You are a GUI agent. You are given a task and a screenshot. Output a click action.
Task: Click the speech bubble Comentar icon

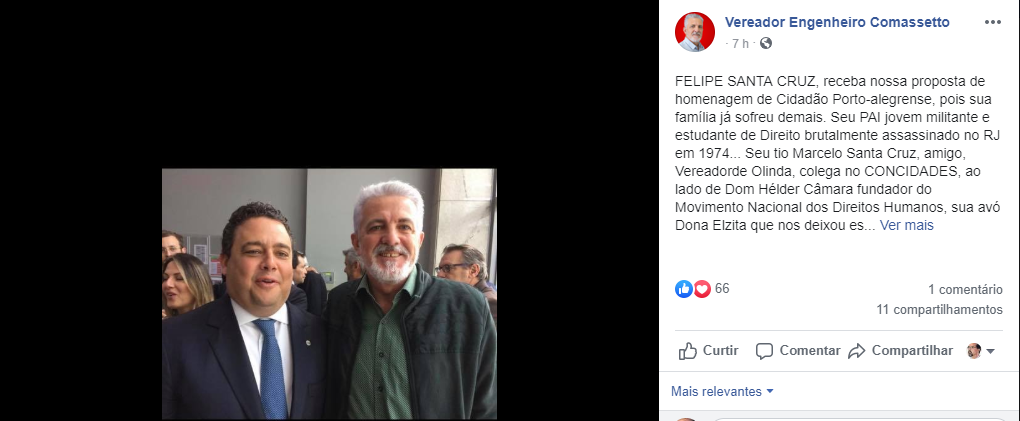(764, 351)
